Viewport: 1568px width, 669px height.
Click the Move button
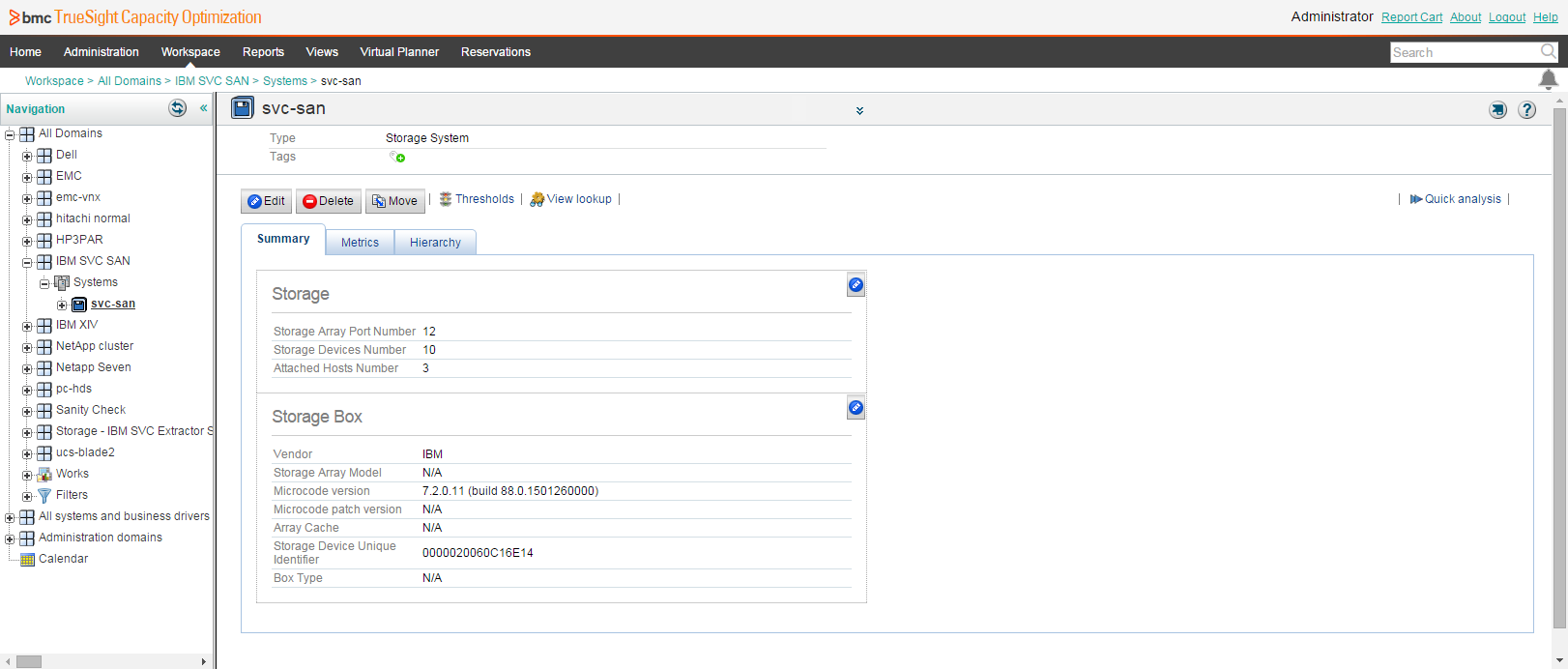tap(395, 201)
